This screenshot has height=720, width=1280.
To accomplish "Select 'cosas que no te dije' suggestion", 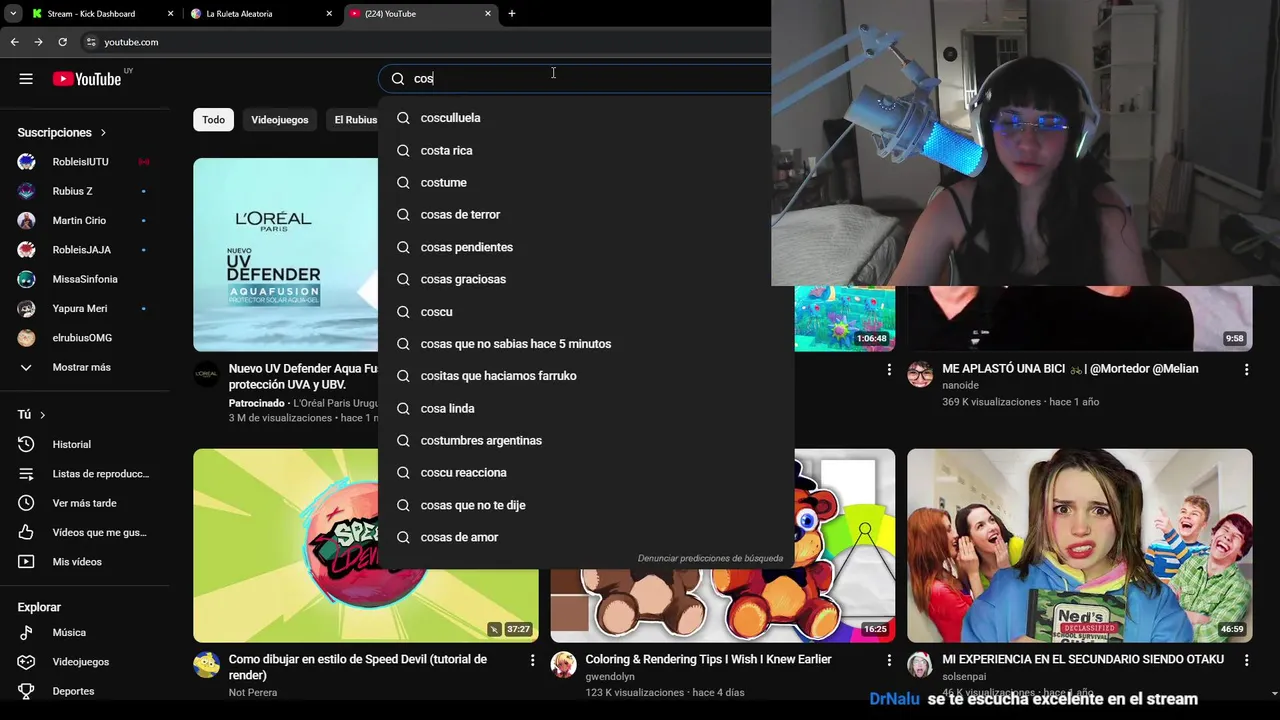I will pos(586,505).
